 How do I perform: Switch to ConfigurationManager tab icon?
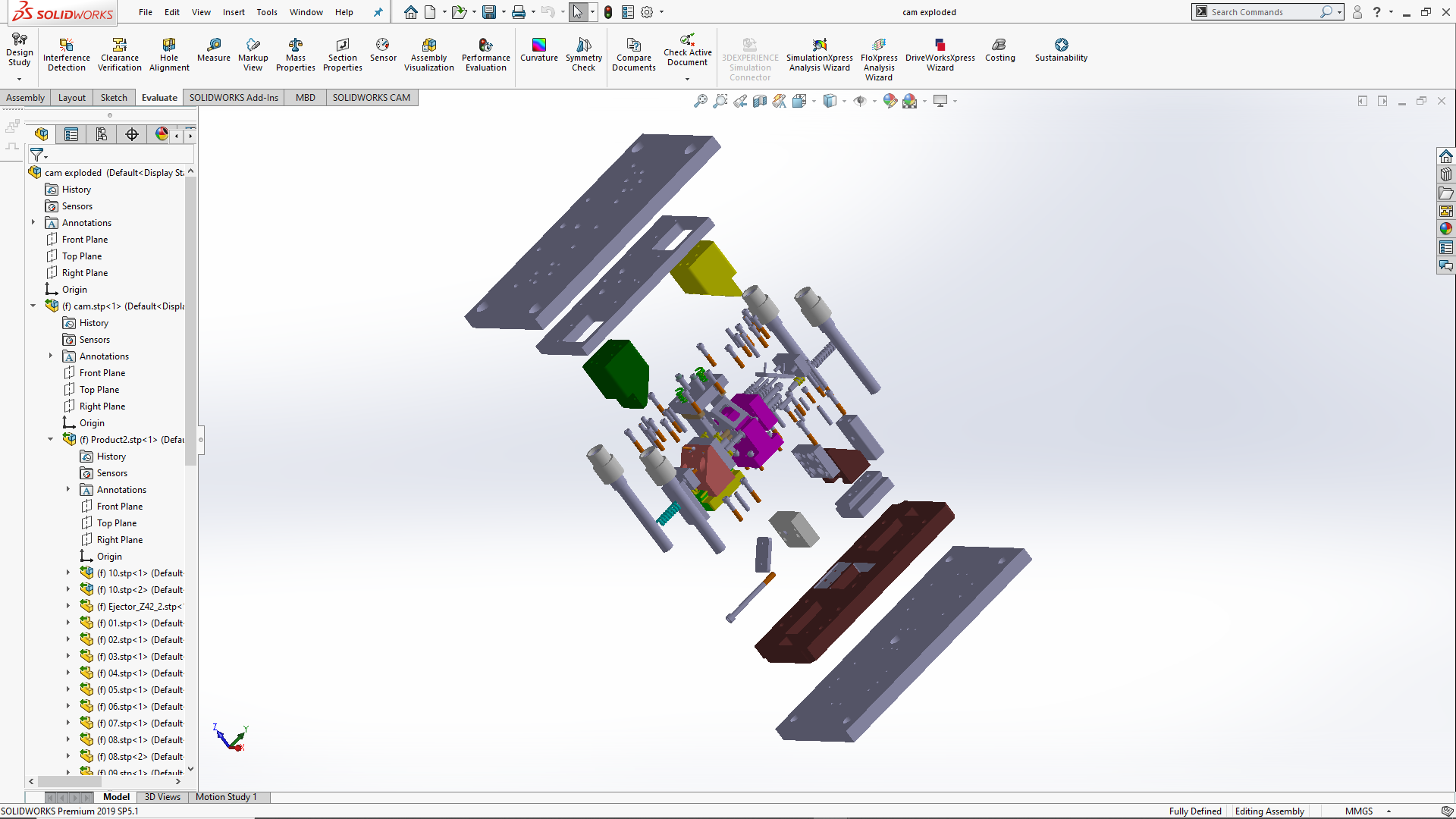click(x=101, y=134)
